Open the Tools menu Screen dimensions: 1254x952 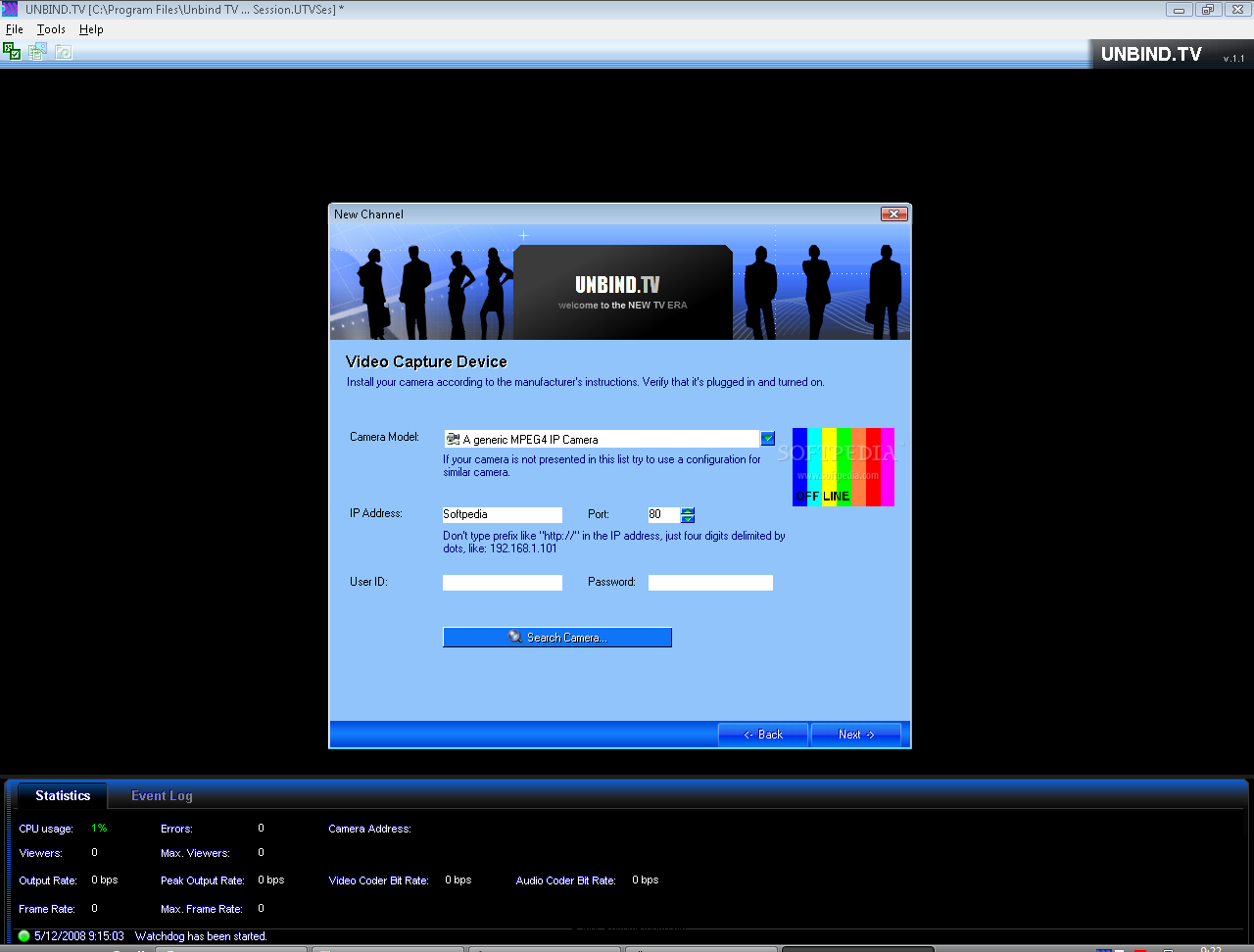(51, 29)
